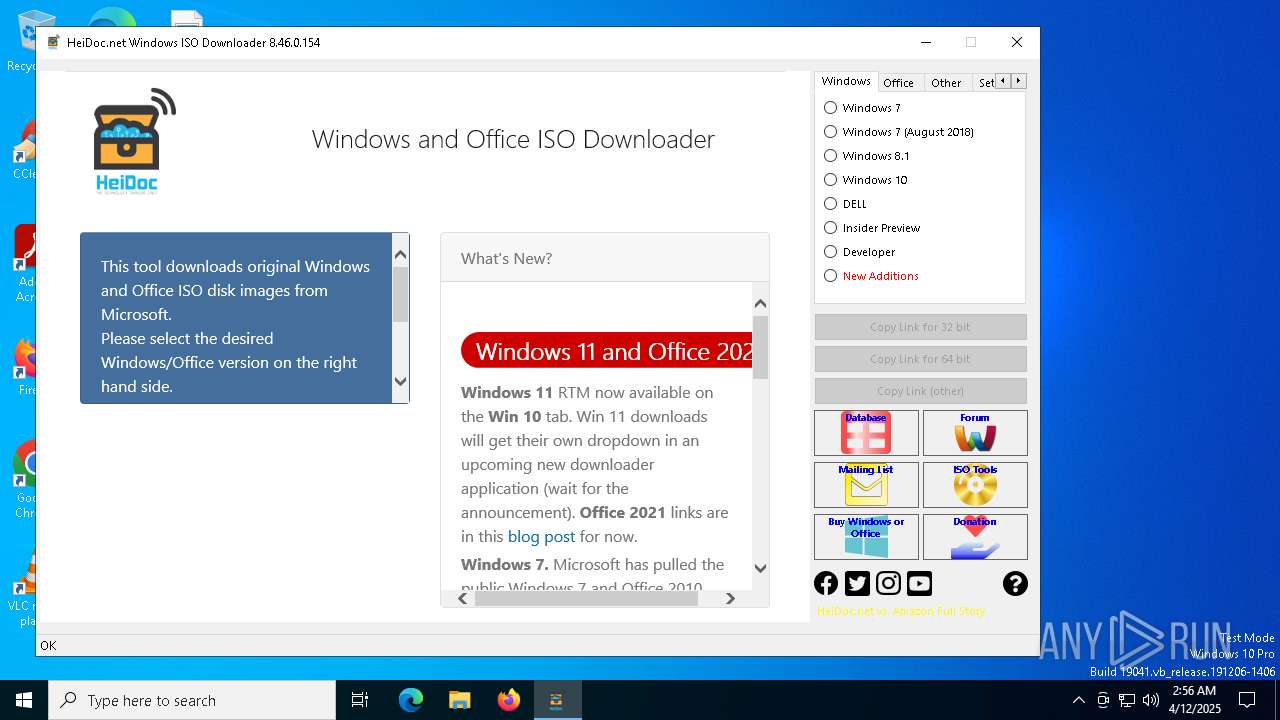
Task: Select the Developer radio option
Action: coord(860,252)
